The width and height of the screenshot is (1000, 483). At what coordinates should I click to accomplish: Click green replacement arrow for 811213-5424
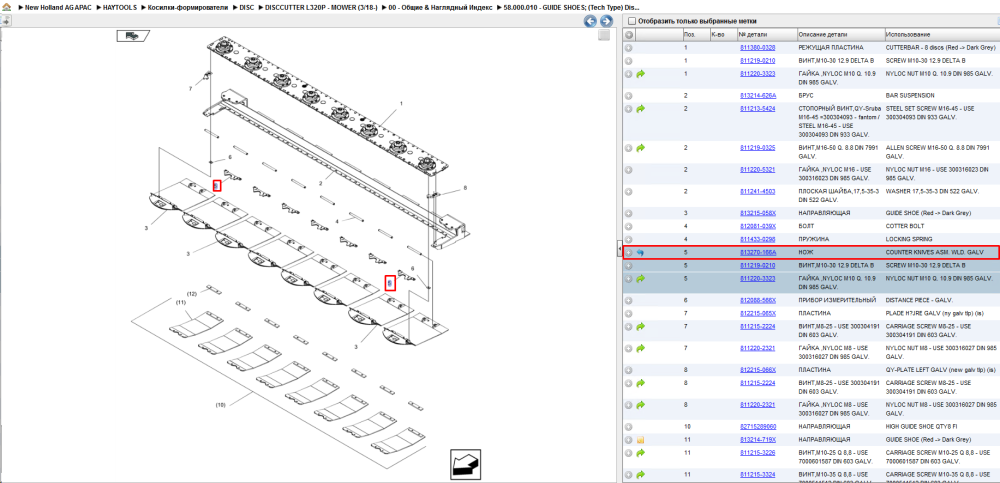641,108
